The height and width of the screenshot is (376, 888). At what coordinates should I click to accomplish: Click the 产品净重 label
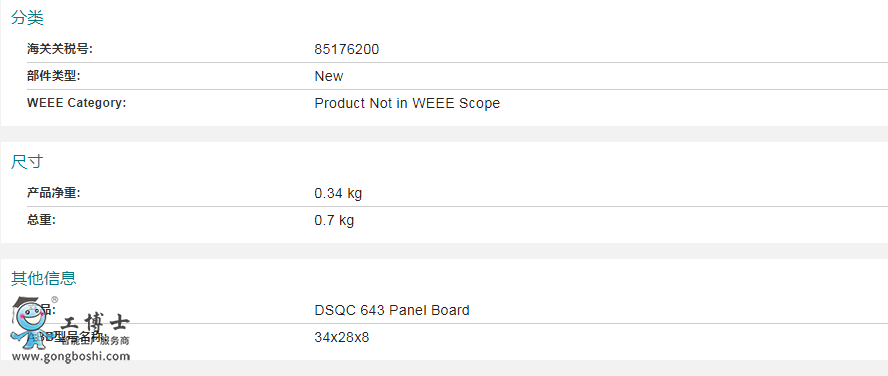[x=54, y=193]
